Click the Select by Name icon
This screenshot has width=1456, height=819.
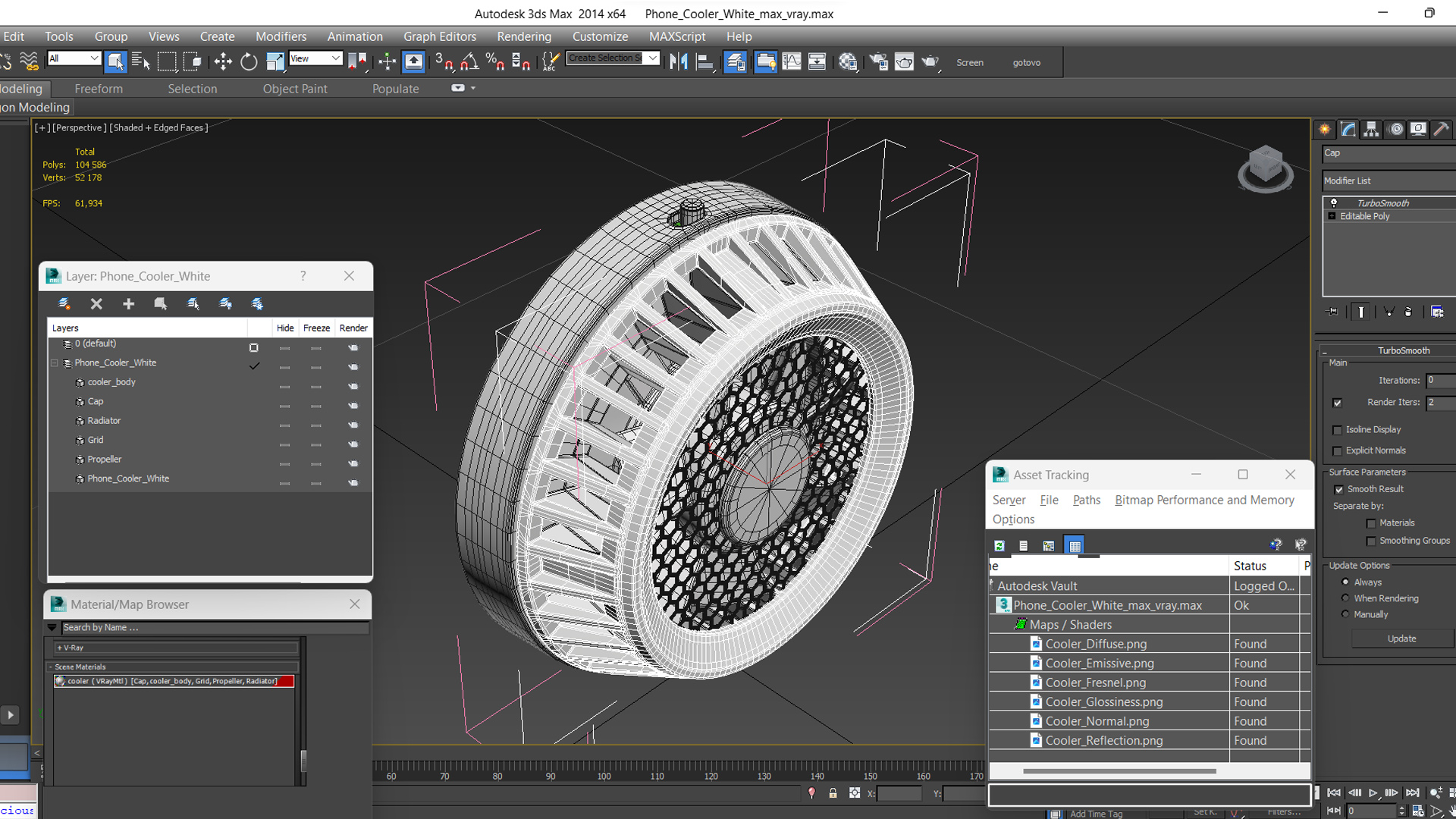click(x=141, y=62)
